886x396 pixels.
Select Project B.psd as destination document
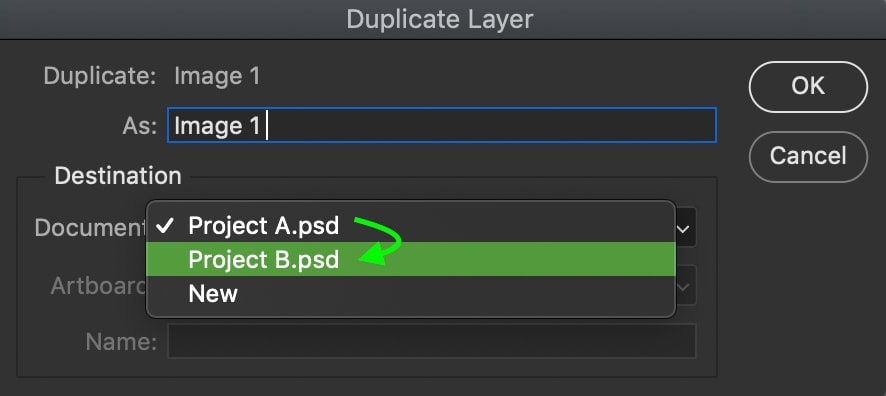[x=411, y=259]
